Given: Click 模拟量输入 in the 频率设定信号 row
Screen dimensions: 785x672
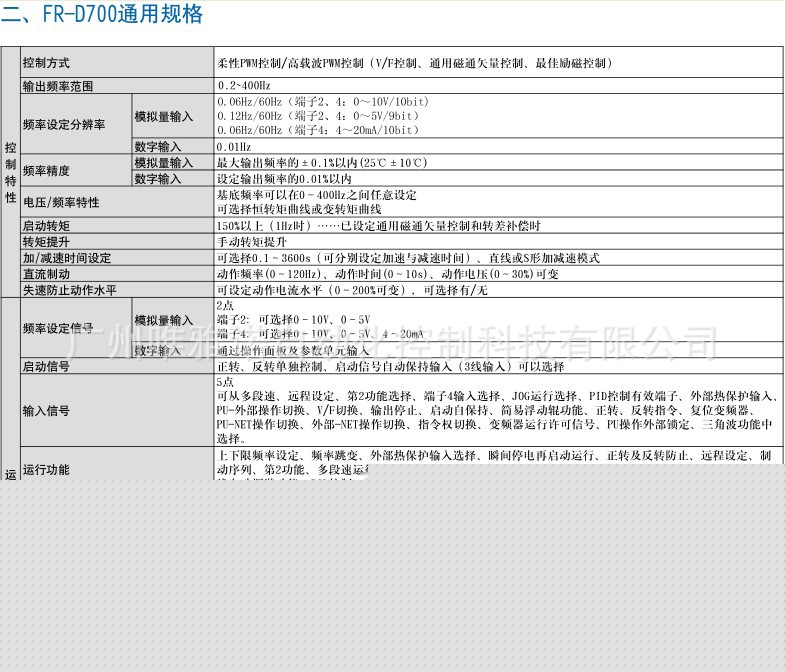Looking at the screenshot, I should (164, 320).
